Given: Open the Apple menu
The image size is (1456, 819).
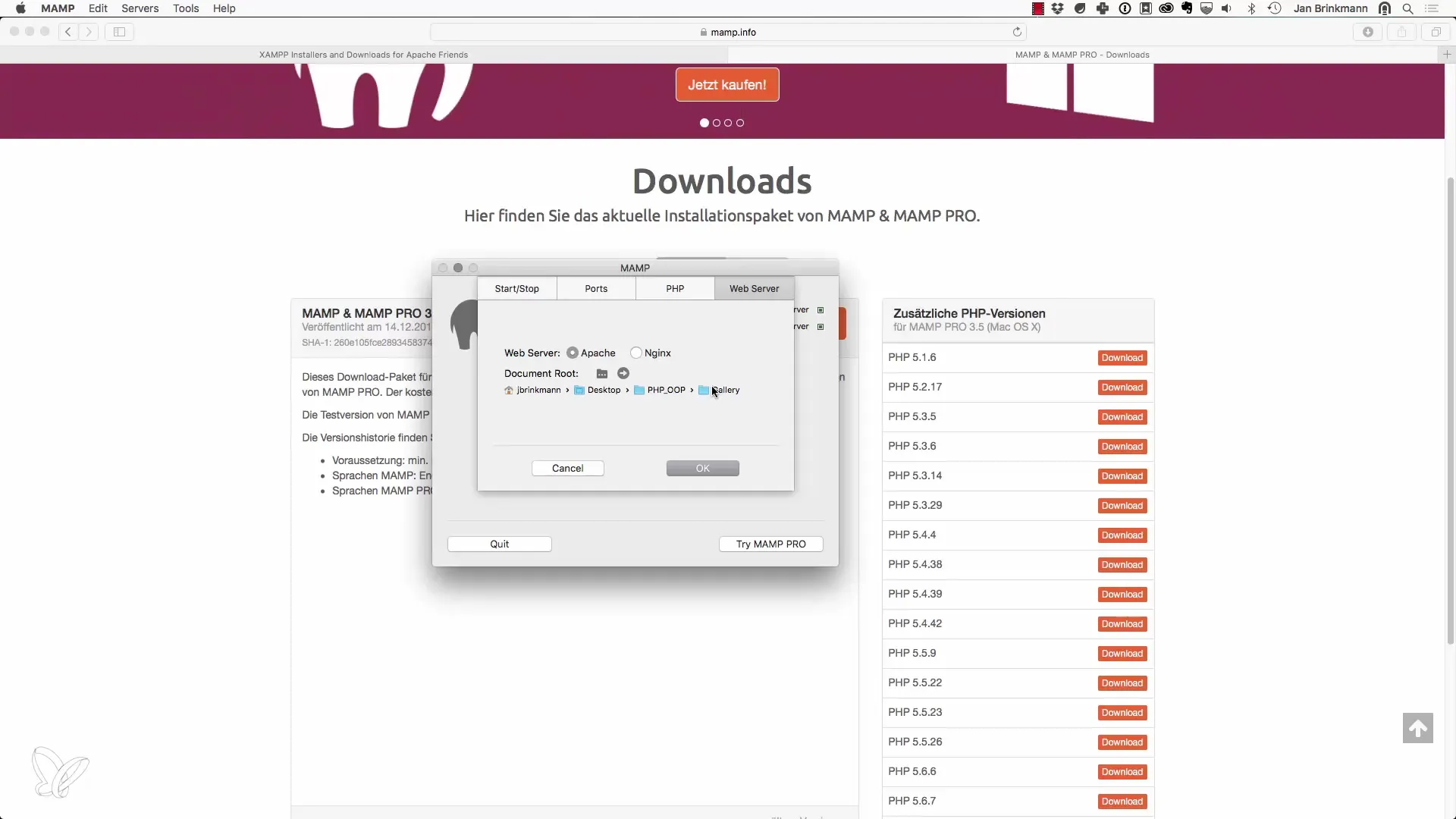Looking at the screenshot, I should pos(20,8).
